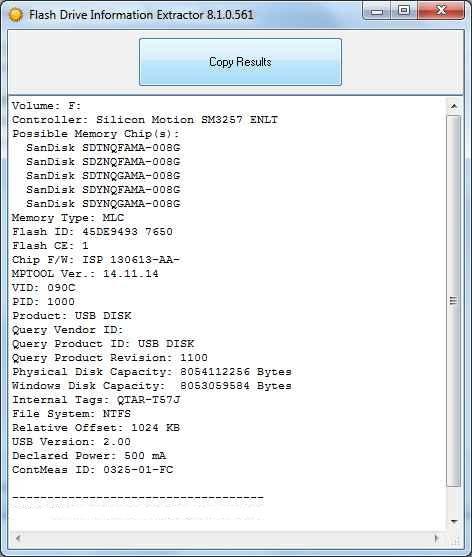Click the window title text
The width and height of the screenshot is (472, 557).
pos(141,15)
